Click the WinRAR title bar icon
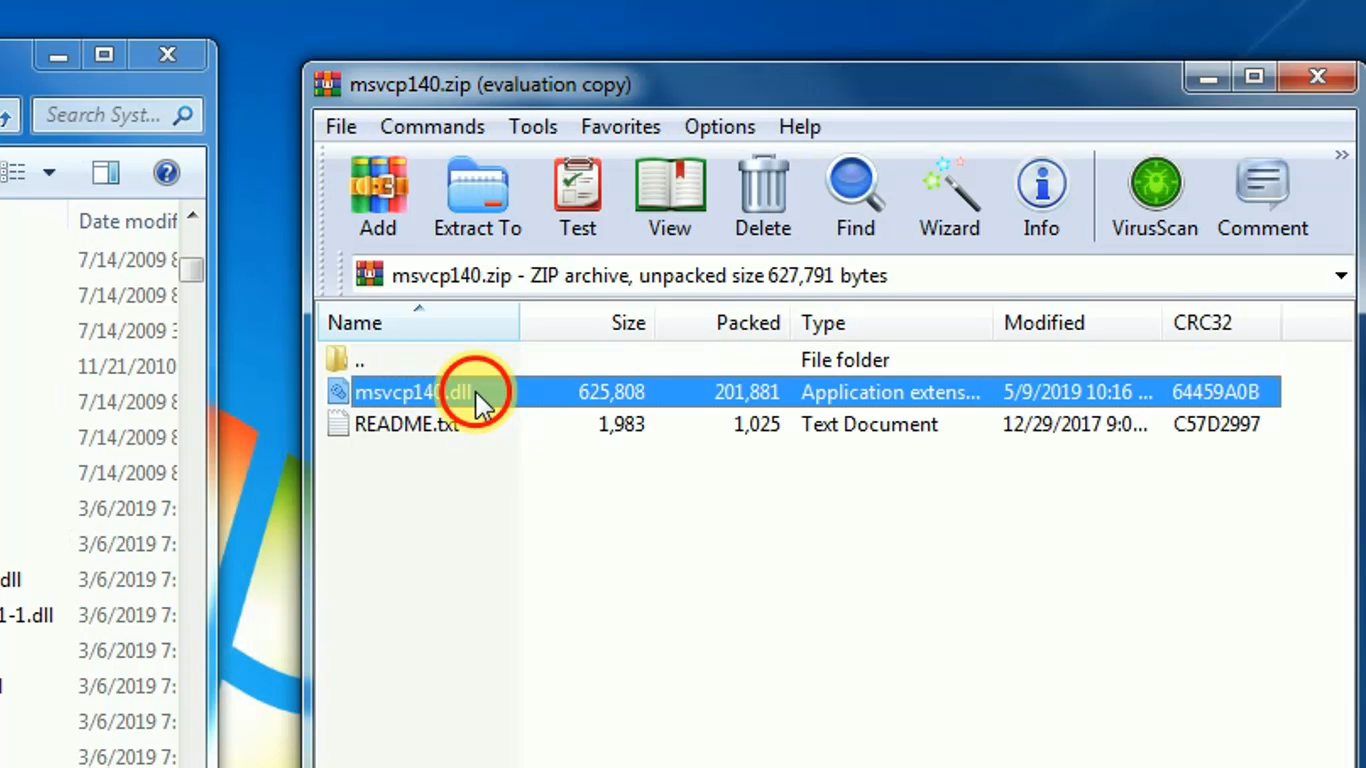 point(327,84)
